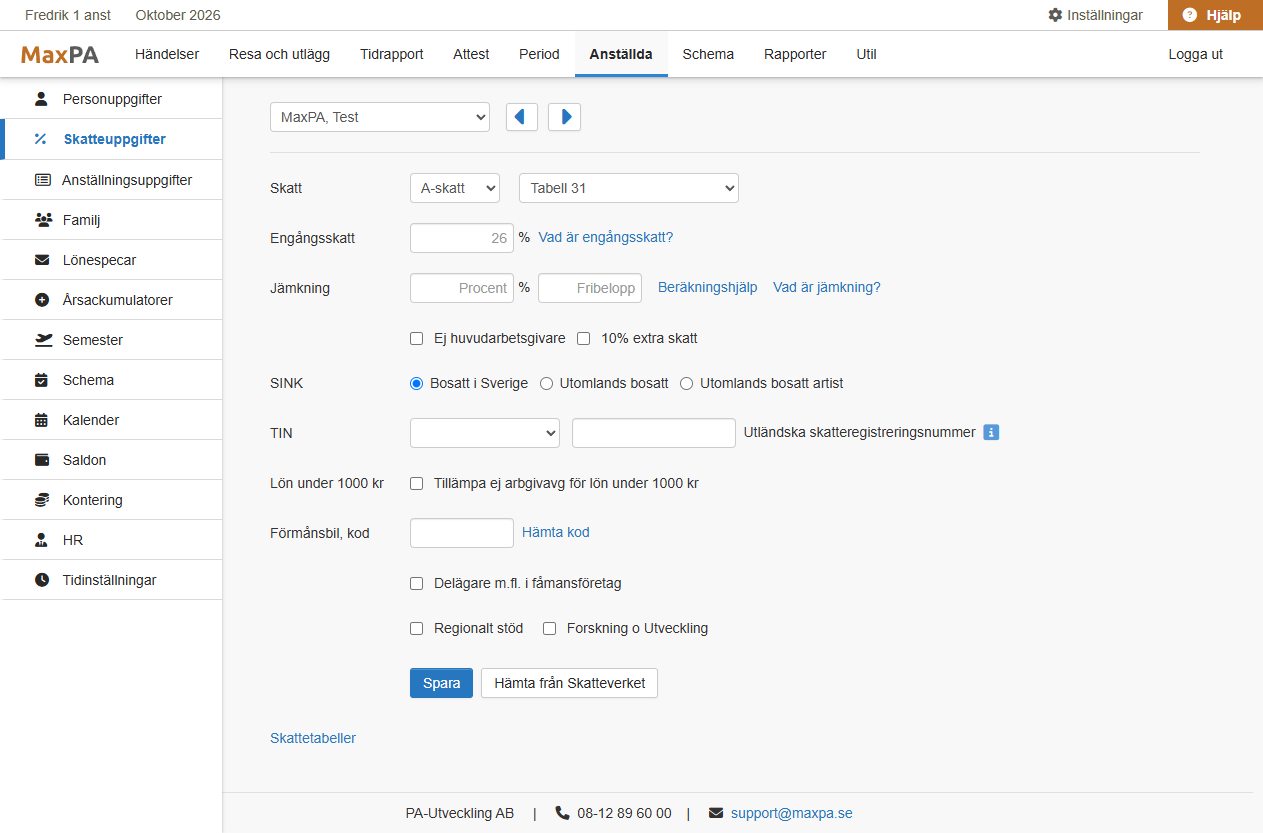Open the Händelser menu

[x=167, y=54]
